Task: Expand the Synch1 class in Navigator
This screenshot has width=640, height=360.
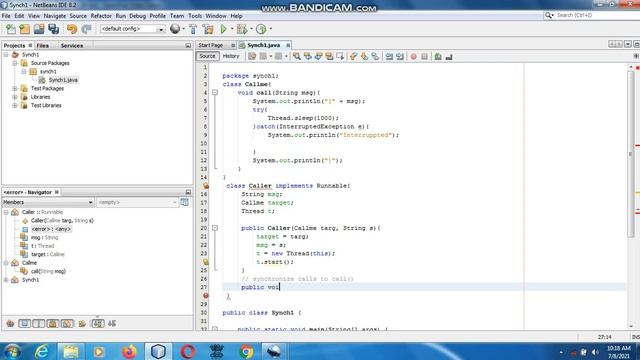Action: (6, 280)
